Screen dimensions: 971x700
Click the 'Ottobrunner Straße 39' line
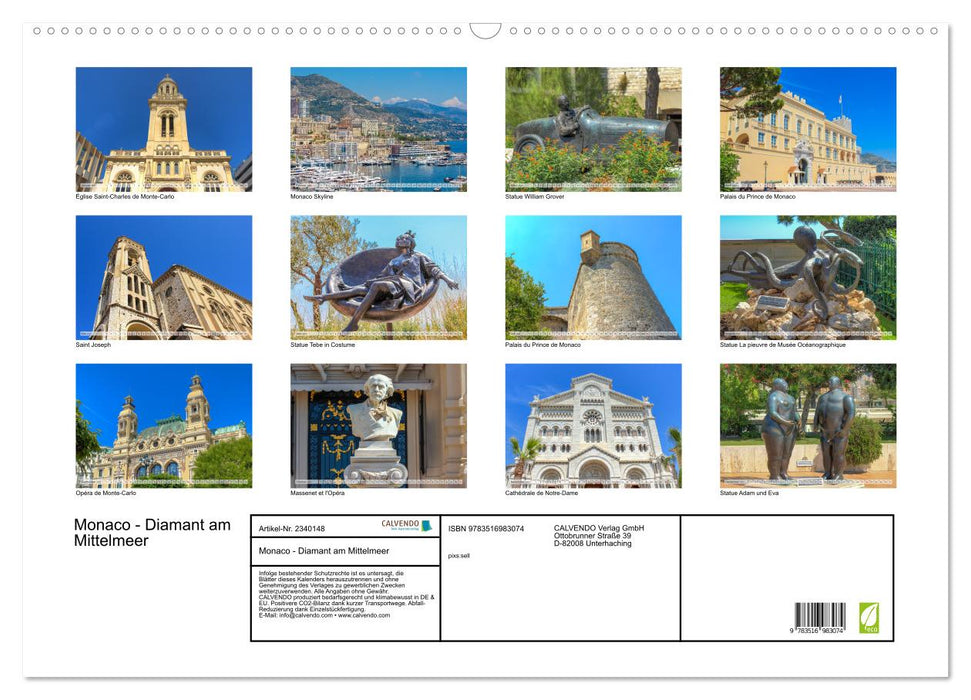pos(593,536)
